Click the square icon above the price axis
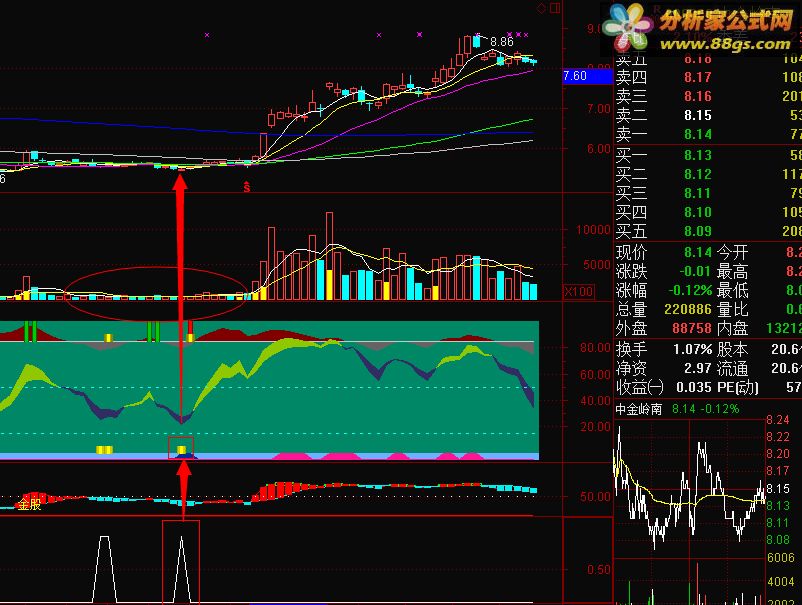Image resolution: width=802 pixels, height=605 pixels. pos(555,8)
